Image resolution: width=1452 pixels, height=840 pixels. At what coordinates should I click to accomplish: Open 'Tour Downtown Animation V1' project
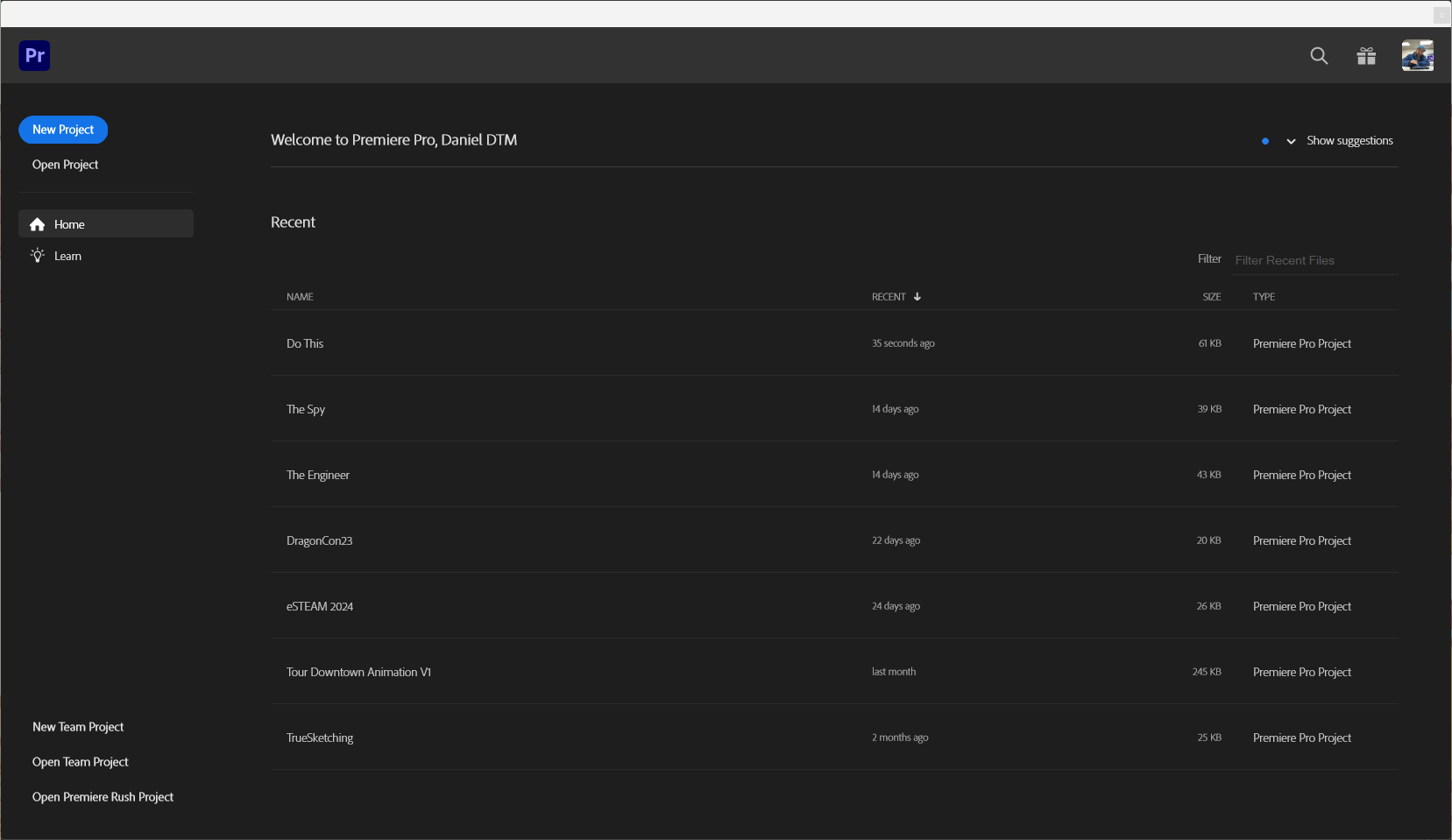point(834,672)
